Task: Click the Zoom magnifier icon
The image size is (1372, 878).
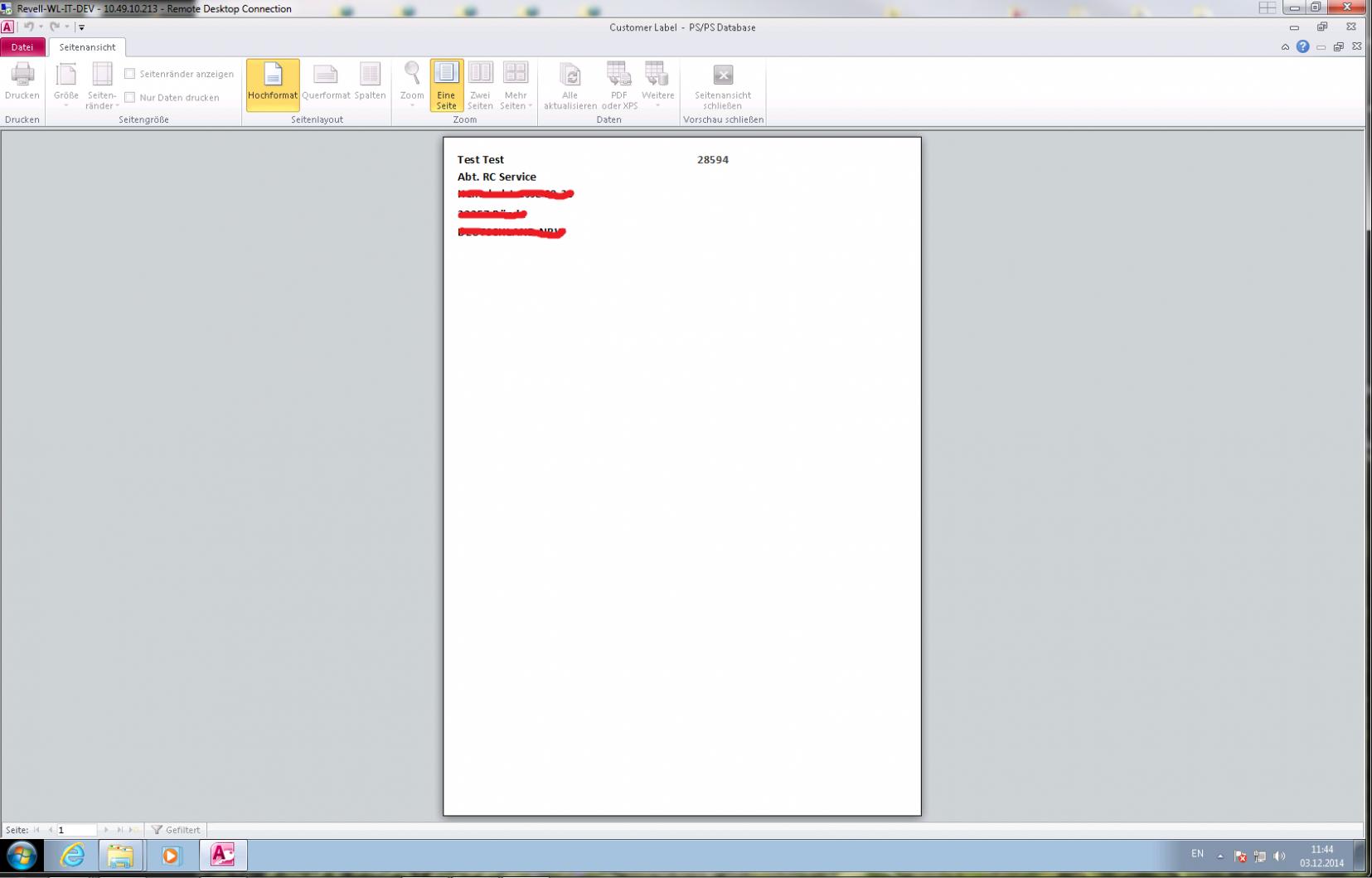Action: 412,75
